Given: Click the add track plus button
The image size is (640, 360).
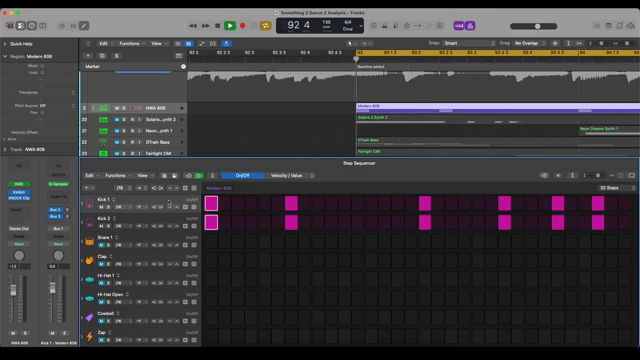Looking at the screenshot, I should click(x=88, y=56).
